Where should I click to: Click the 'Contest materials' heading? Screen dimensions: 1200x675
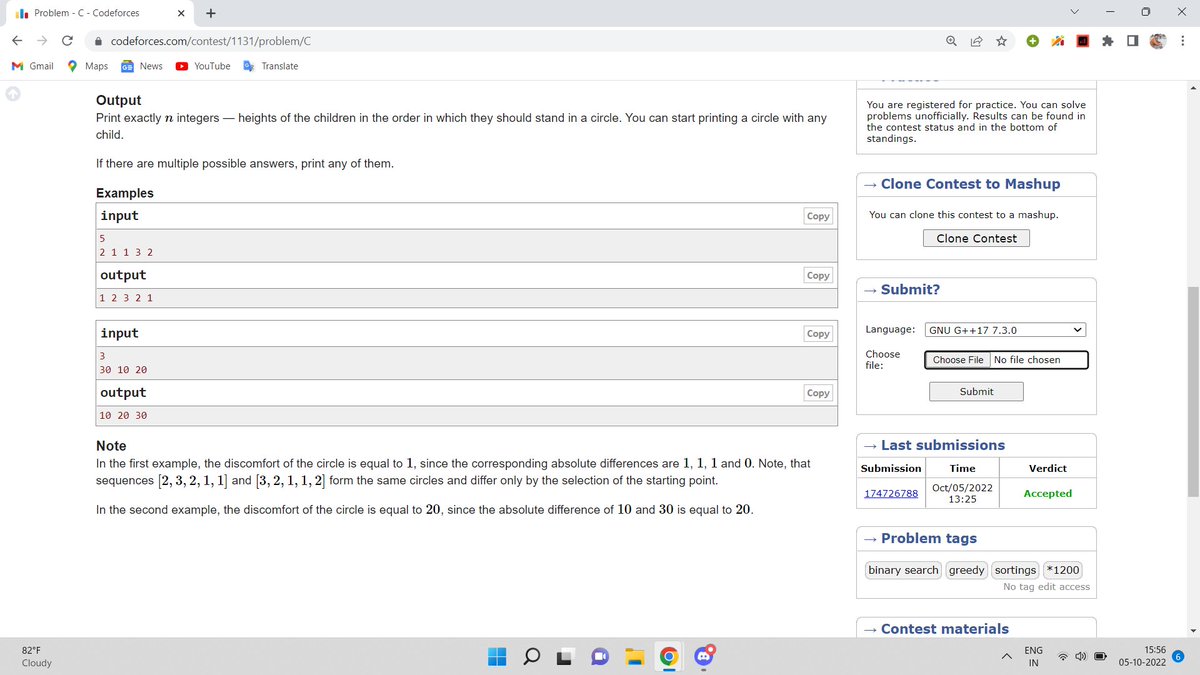point(945,629)
